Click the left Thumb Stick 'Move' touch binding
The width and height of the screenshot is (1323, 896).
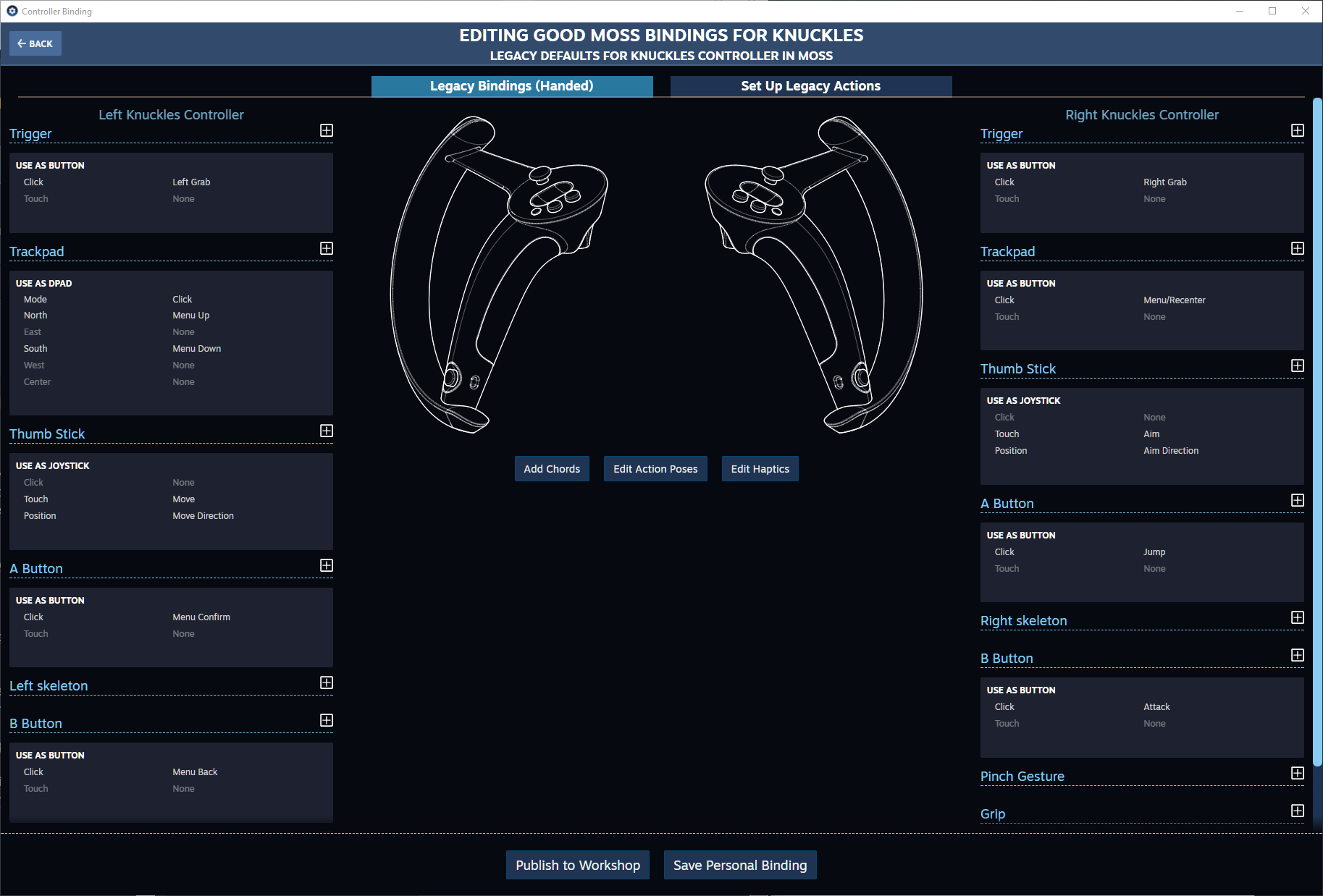(x=184, y=499)
